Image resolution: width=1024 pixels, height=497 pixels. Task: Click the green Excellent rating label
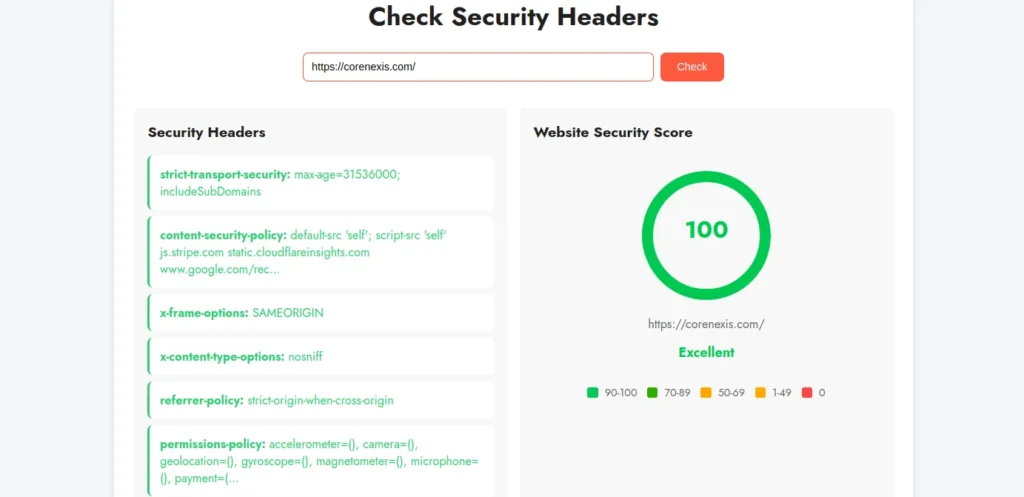pyautogui.click(x=706, y=353)
